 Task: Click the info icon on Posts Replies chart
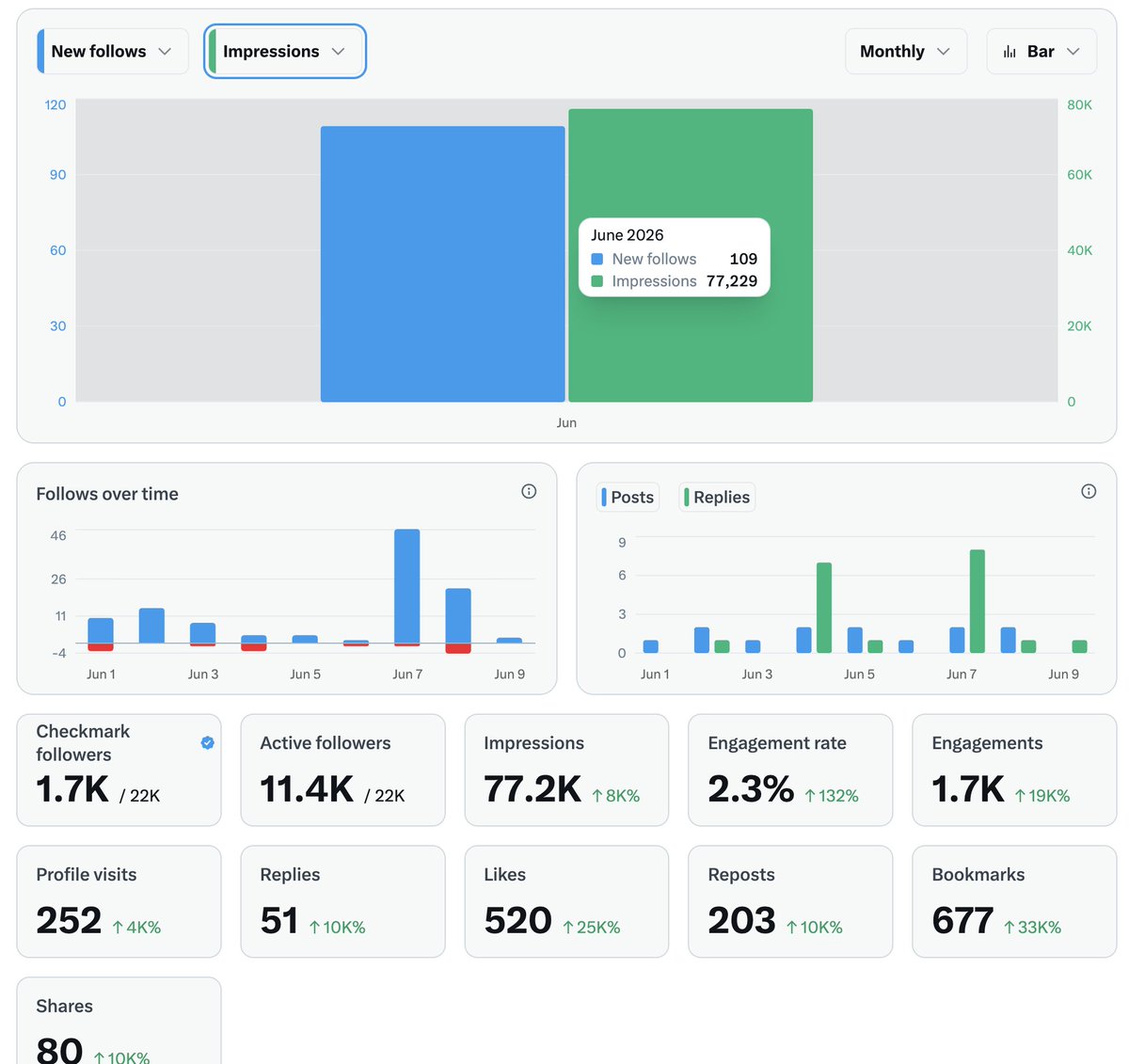(1089, 491)
